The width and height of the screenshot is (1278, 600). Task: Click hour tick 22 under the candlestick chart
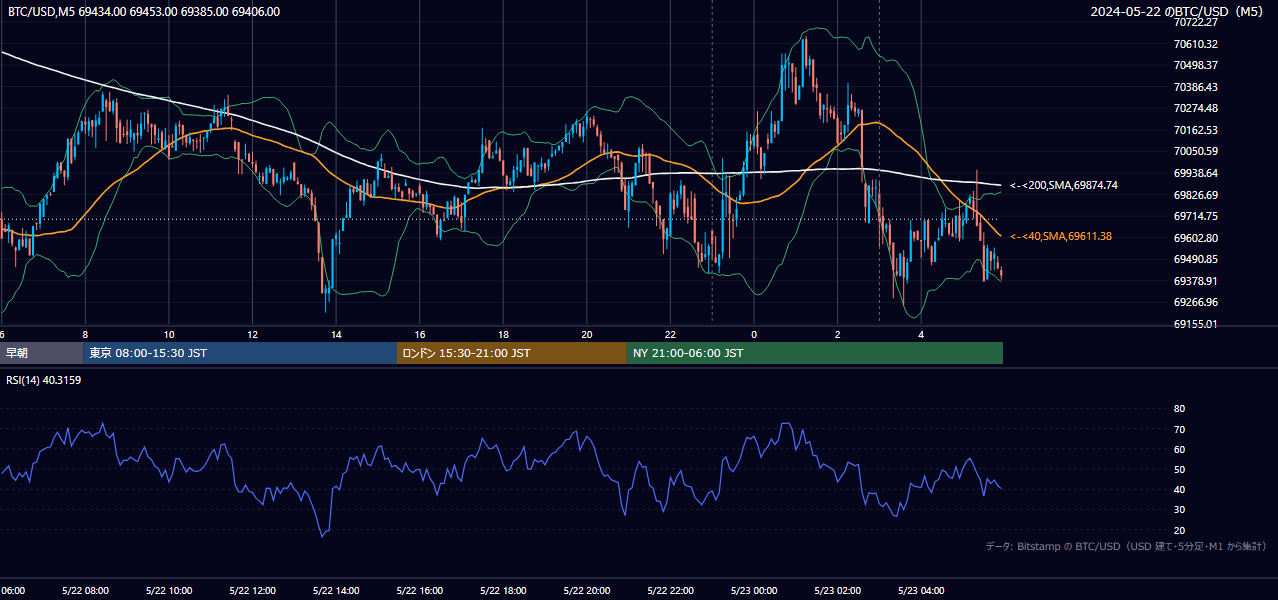click(x=670, y=334)
